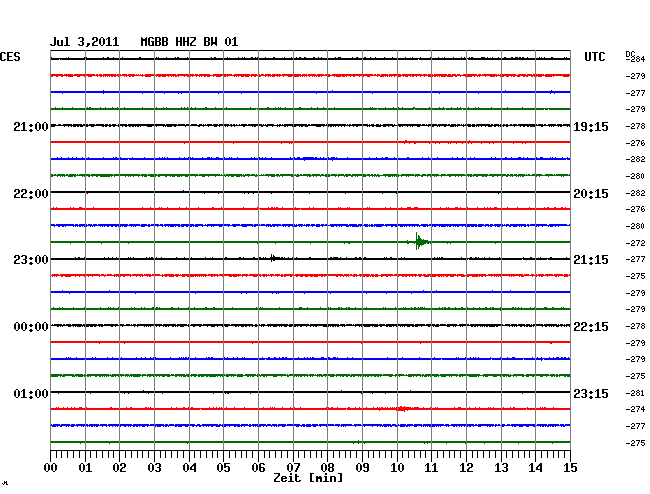
Task: Select the 07 minute axis label
Action: pyautogui.click(x=293, y=467)
